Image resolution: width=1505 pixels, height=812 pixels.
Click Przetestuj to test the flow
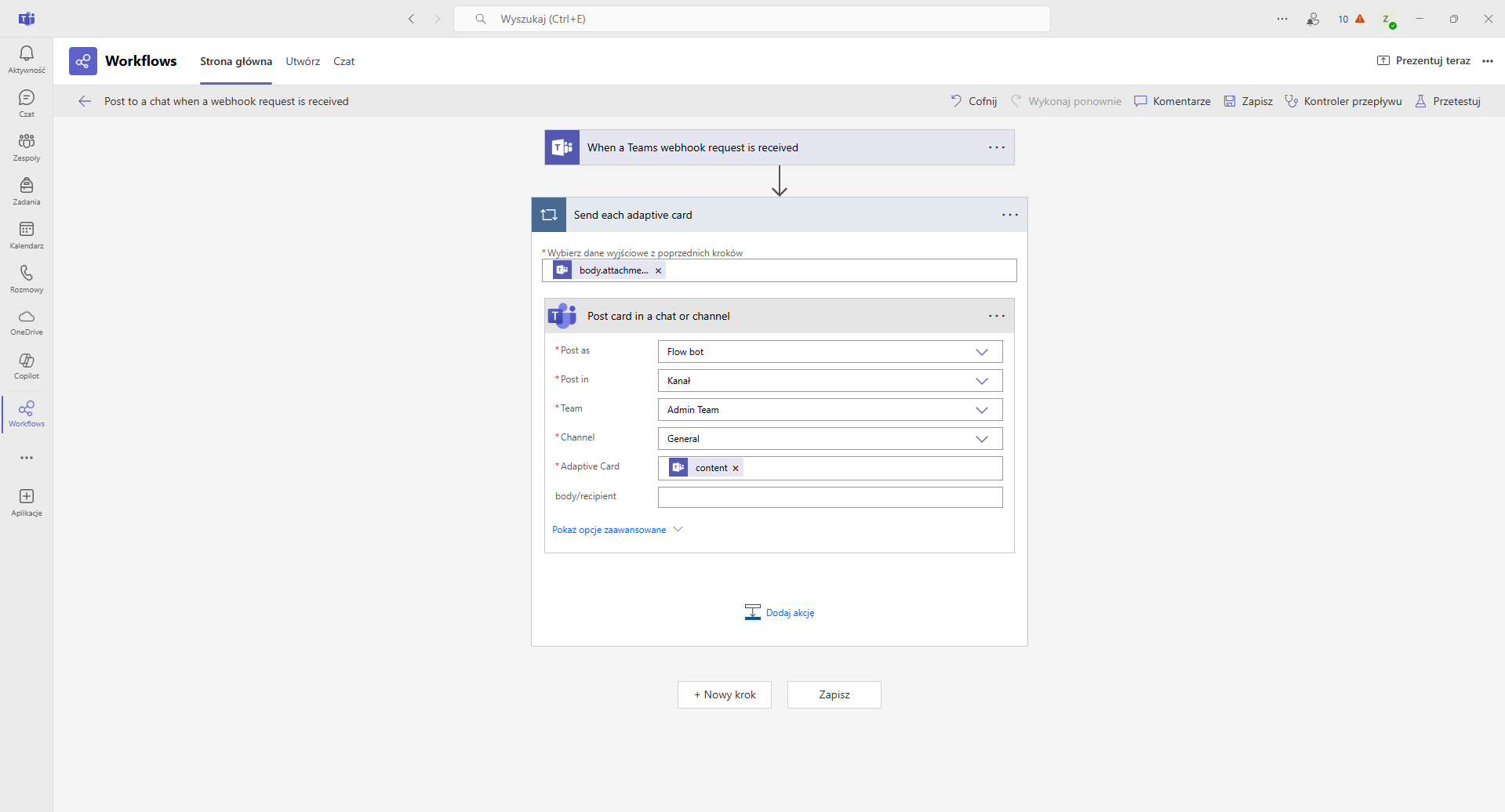point(1448,101)
